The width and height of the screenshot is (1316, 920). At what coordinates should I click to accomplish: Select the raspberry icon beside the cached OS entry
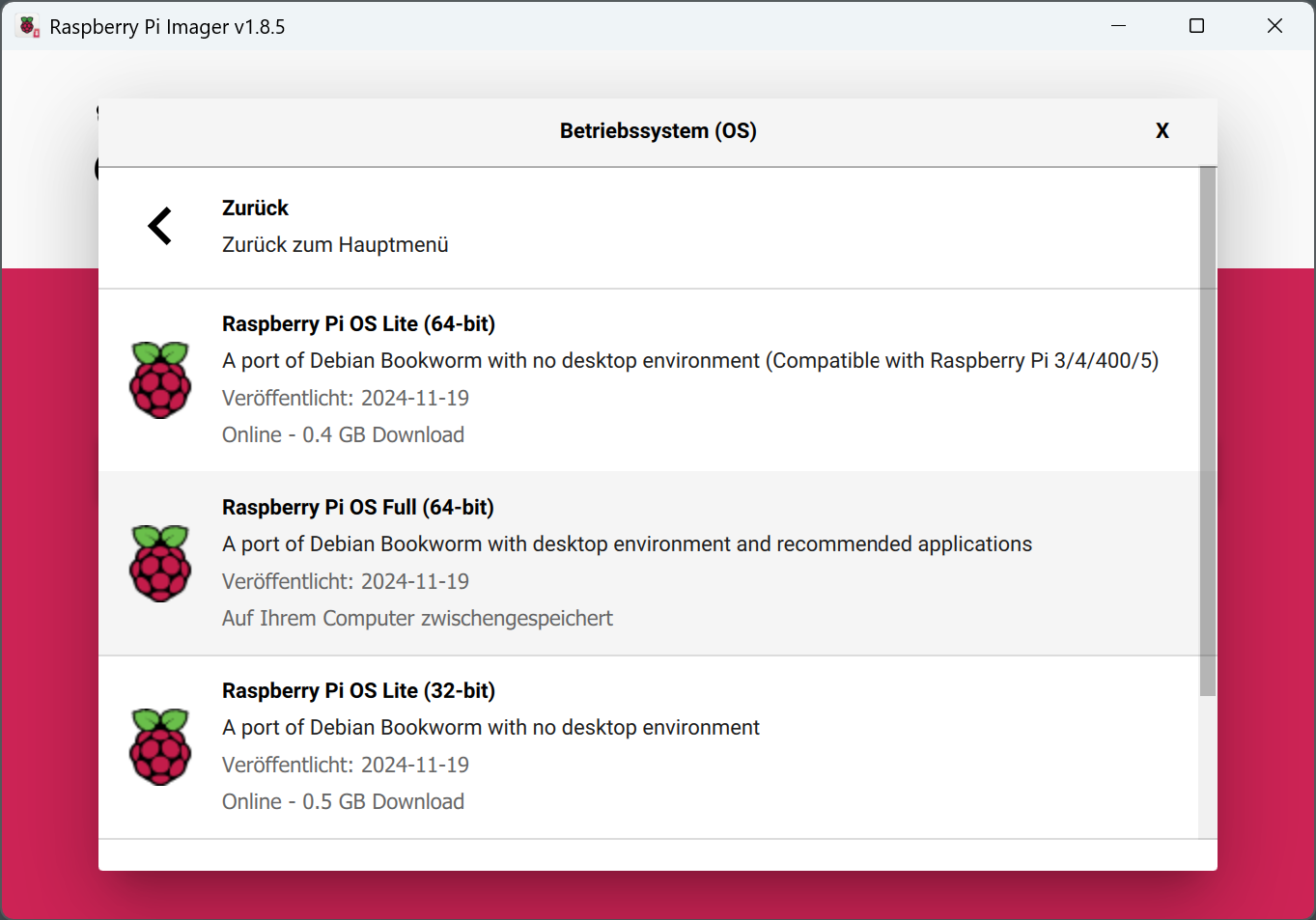160,563
